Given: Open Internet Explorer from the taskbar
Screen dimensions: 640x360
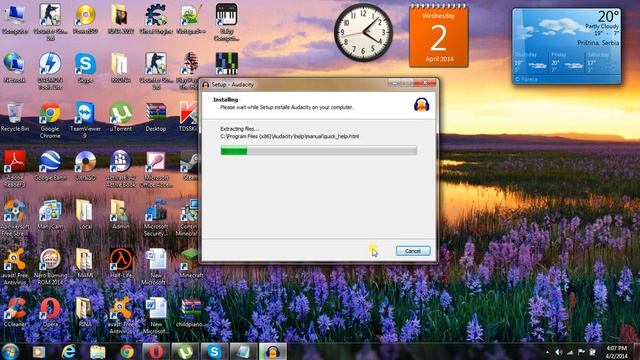Looking at the screenshot, I should (x=69, y=351).
